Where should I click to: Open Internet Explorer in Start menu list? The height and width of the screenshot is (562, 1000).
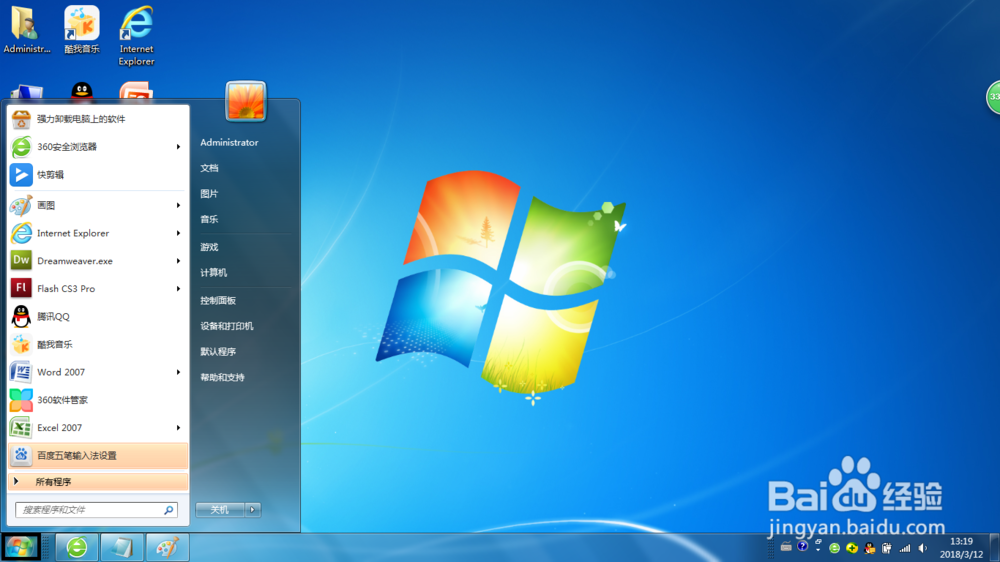[x=98, y=233]
